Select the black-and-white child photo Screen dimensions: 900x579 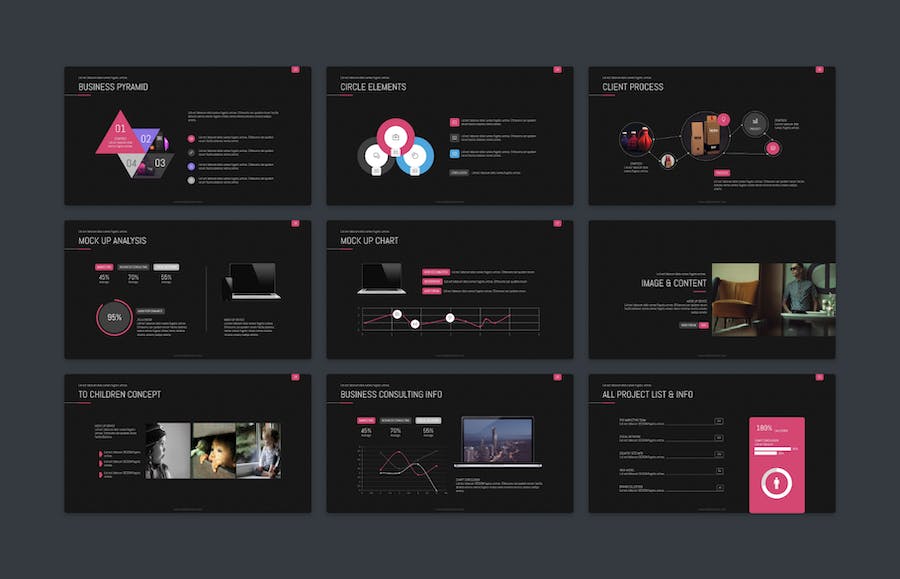click(x=168, y=450)
